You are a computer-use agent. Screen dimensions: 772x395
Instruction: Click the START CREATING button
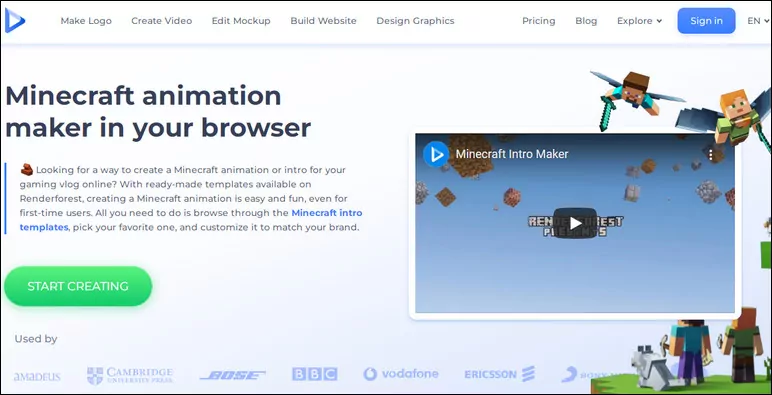(x=78, y=286)
